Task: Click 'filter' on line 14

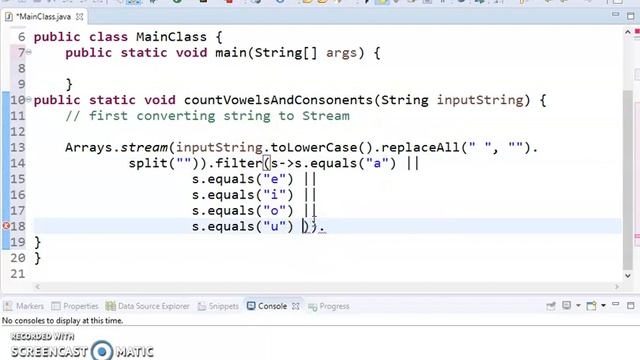Action: tap(239, 163)
